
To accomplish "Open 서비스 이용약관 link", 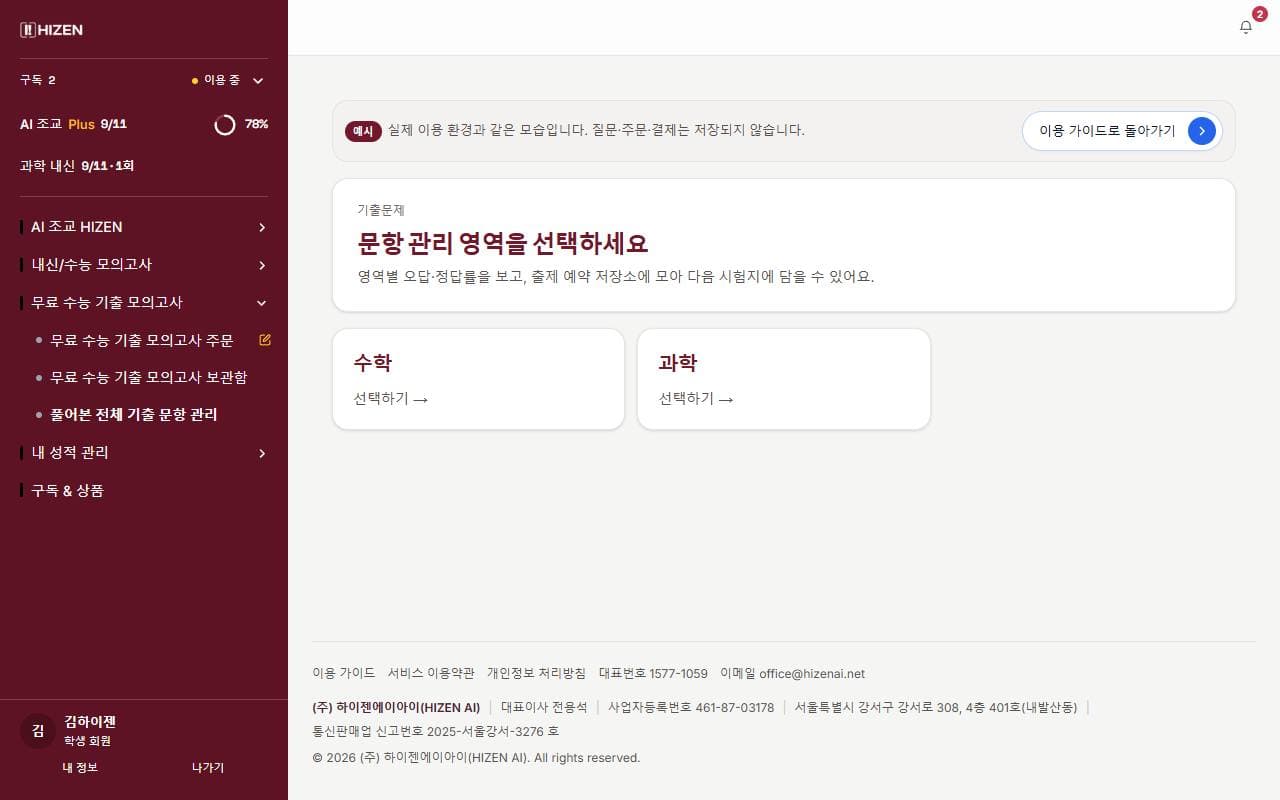I will [x=431, y=673].
